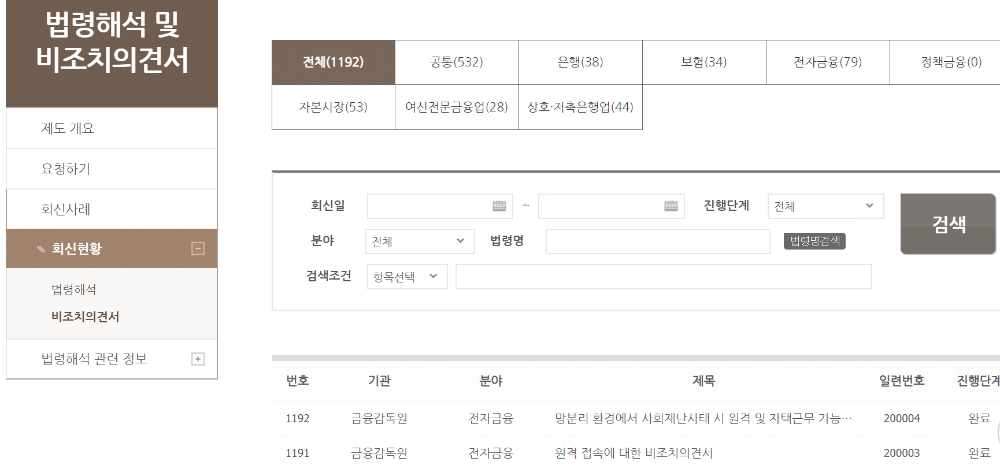Open the 항목선택 search condition dropdown

(x=407, y=276)
